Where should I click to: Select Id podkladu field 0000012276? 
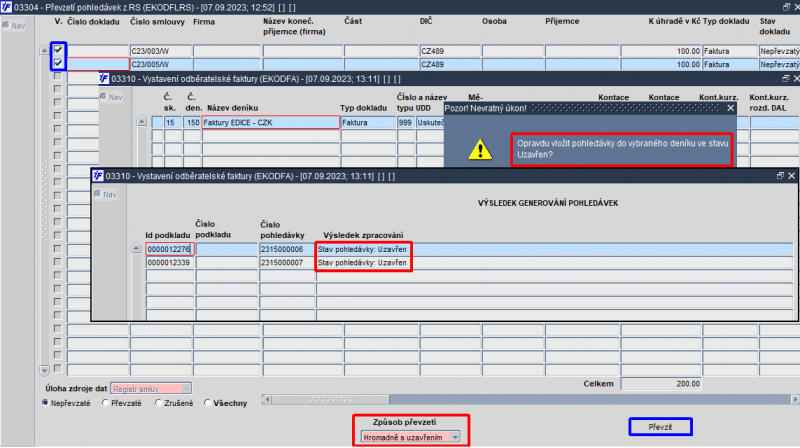pos(169,249)
